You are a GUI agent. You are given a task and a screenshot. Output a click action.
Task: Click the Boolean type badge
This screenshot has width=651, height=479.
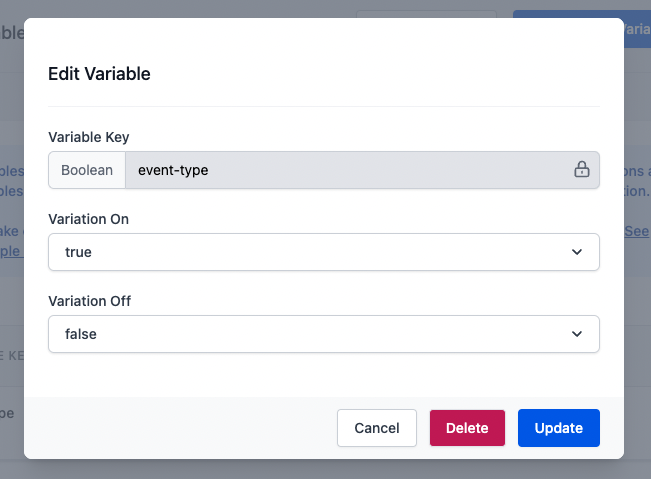pyautogui.click(x=87, y=170)
